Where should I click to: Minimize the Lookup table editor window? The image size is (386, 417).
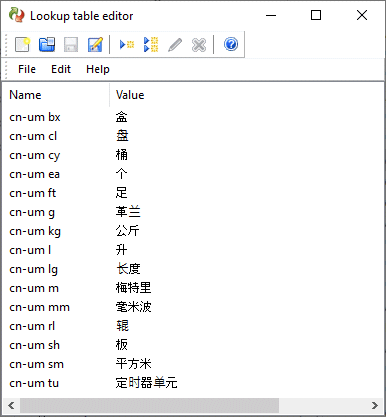(271, 15)
